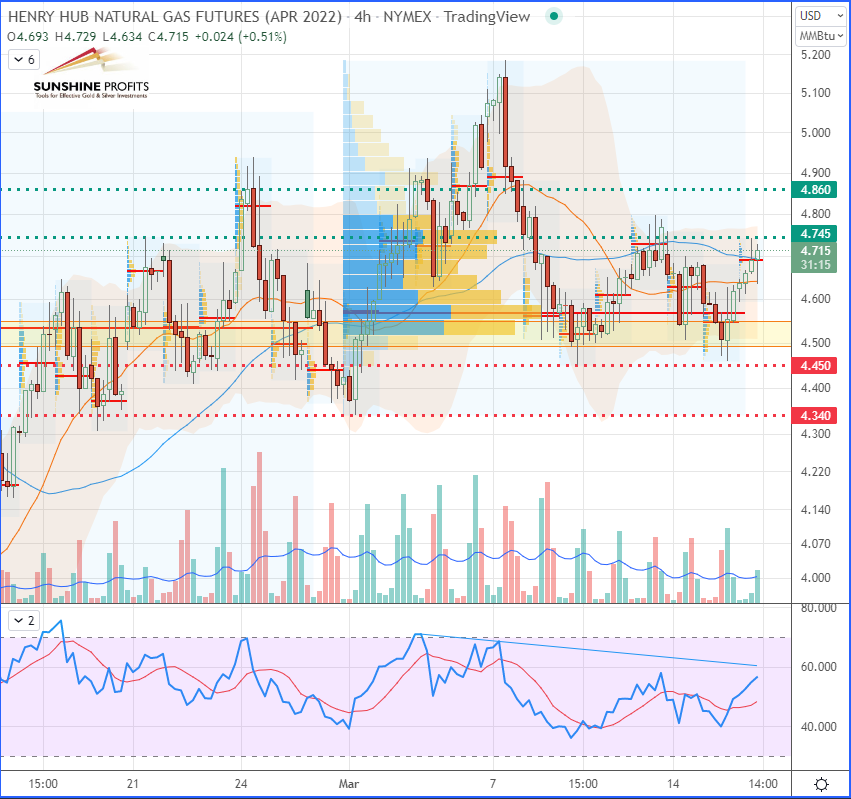Open the MMBtu unit dropdown
The height and width of the screenshot is (799, 851).
[x=821, y=36]
